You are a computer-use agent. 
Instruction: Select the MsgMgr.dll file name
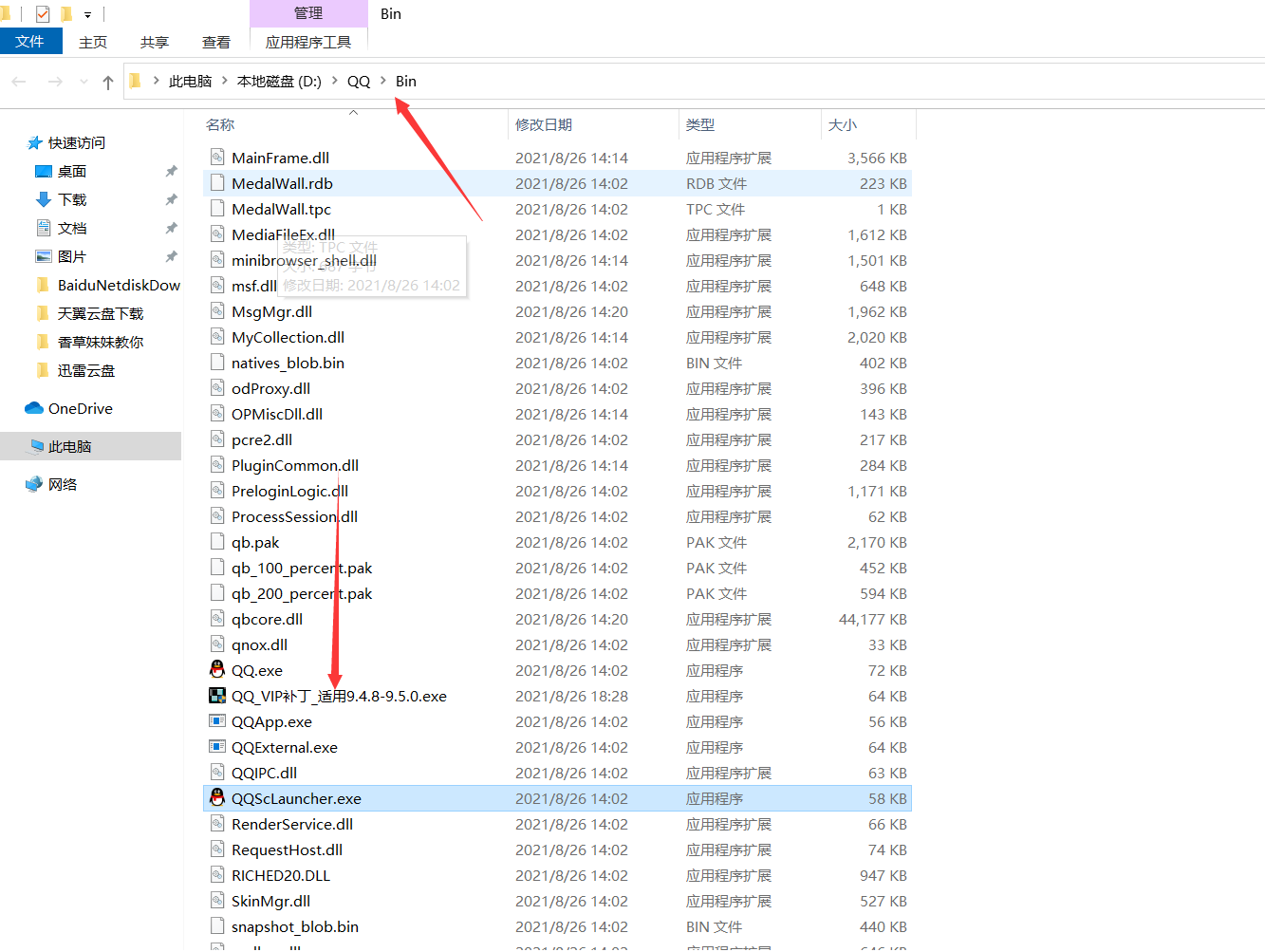(271, 311)
